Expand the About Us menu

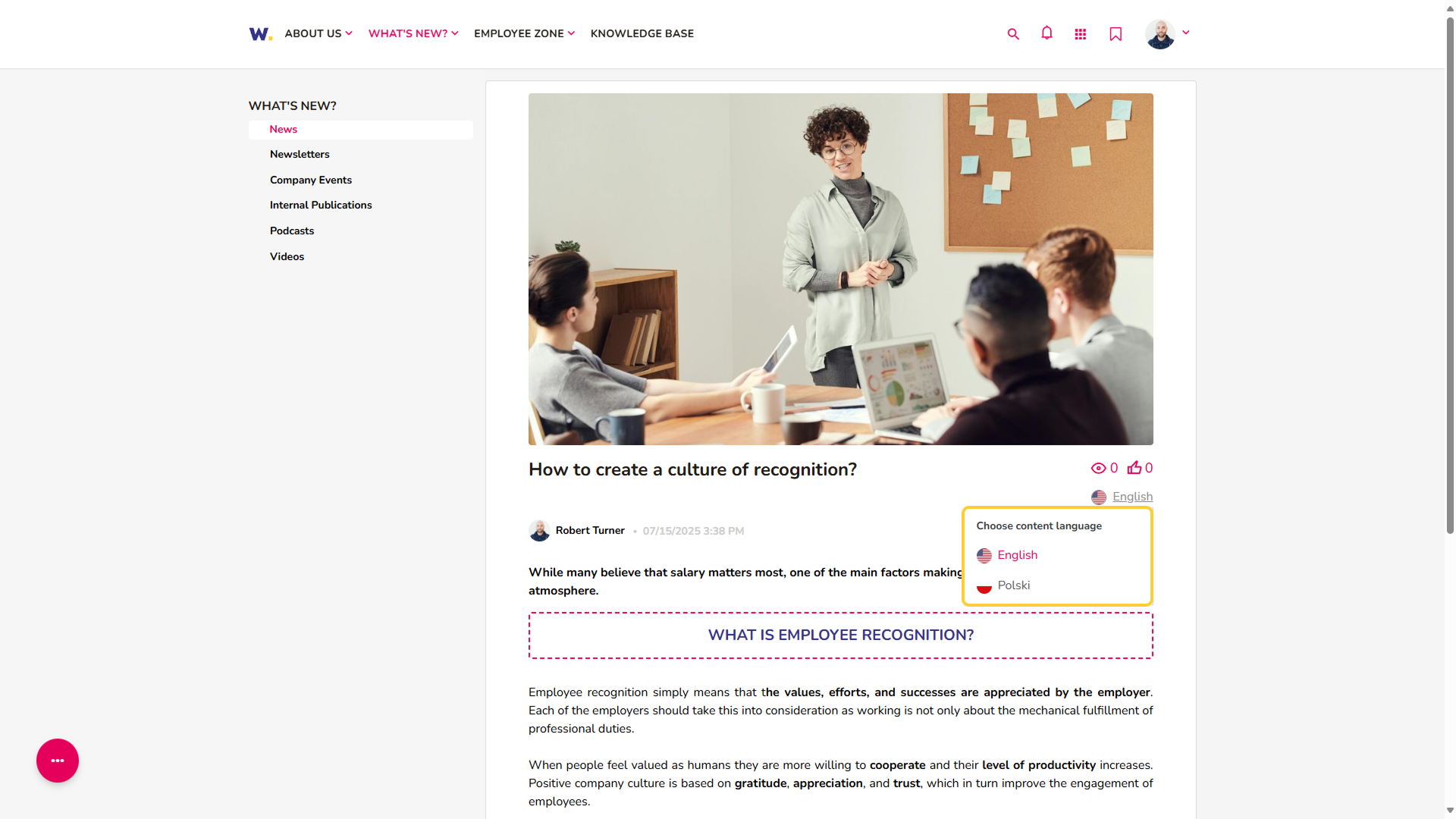[x=318, y=33]
